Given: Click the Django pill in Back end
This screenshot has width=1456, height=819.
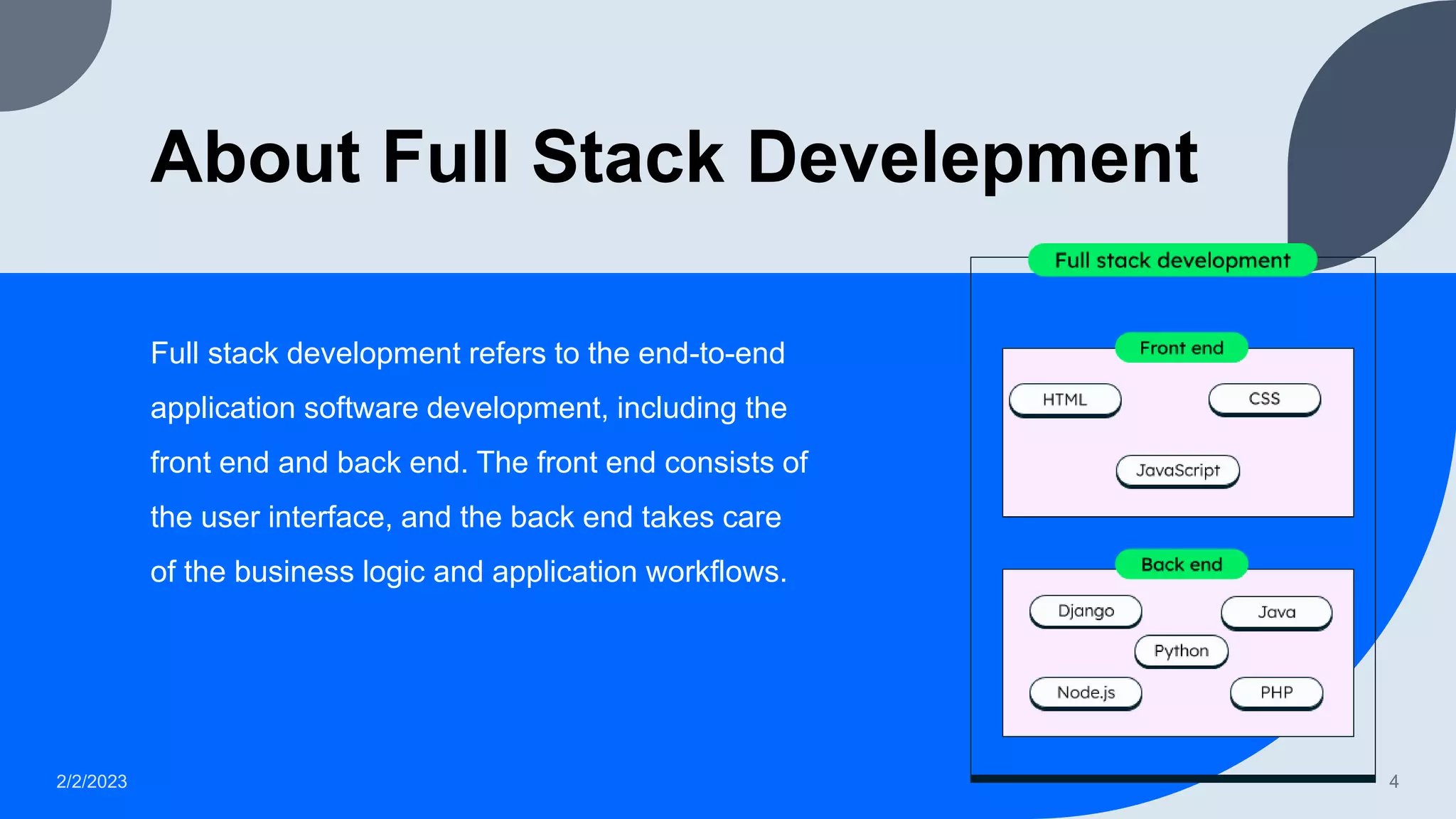Looking at the screenshot, I should [1086, 611].
